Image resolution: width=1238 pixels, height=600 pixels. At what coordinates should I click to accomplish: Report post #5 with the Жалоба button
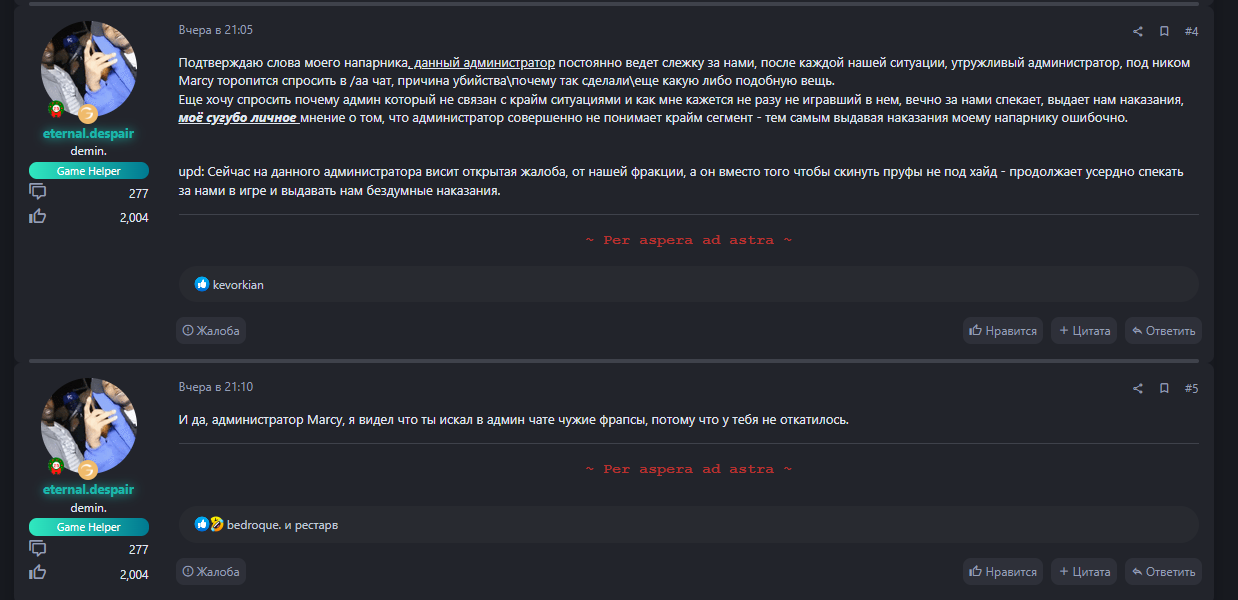coord(211,572)
